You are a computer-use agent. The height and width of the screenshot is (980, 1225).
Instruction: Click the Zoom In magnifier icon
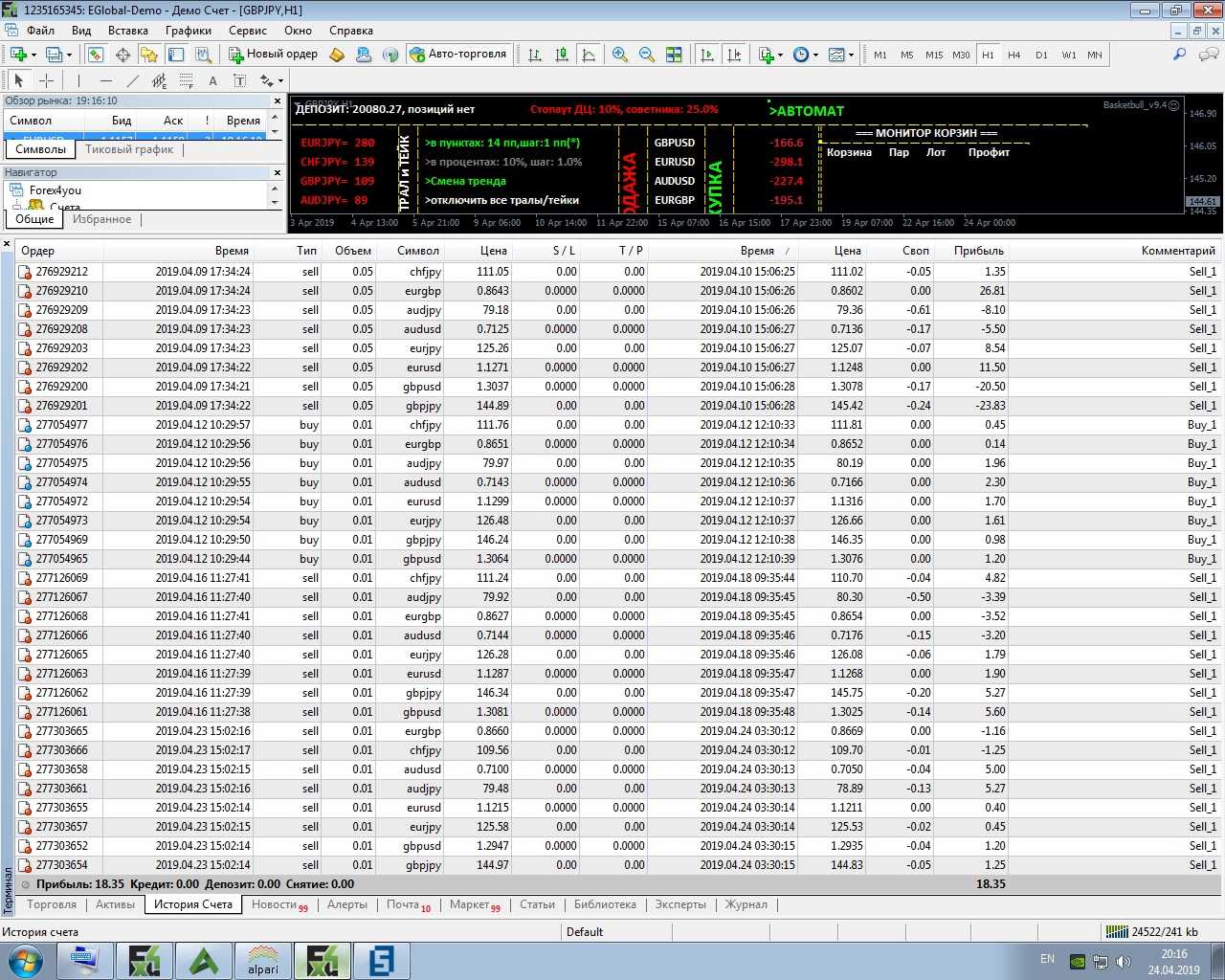(x=620, y=55)
